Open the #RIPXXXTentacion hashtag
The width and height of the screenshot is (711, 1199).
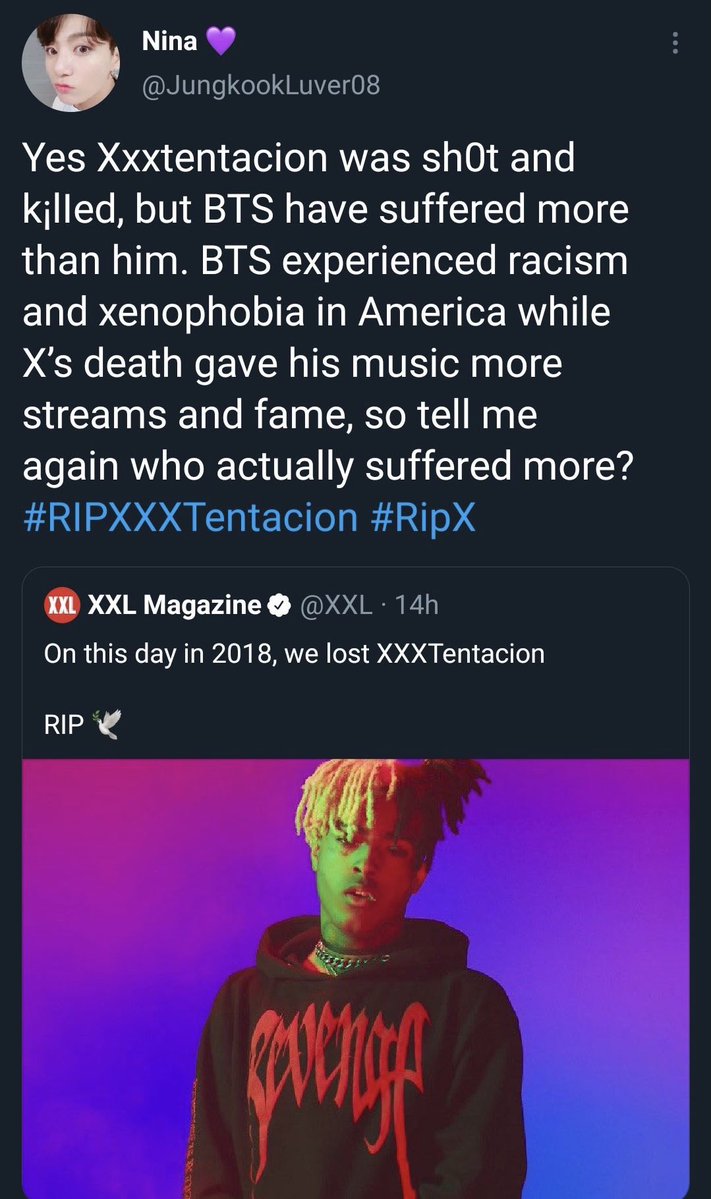coord(188,516)
